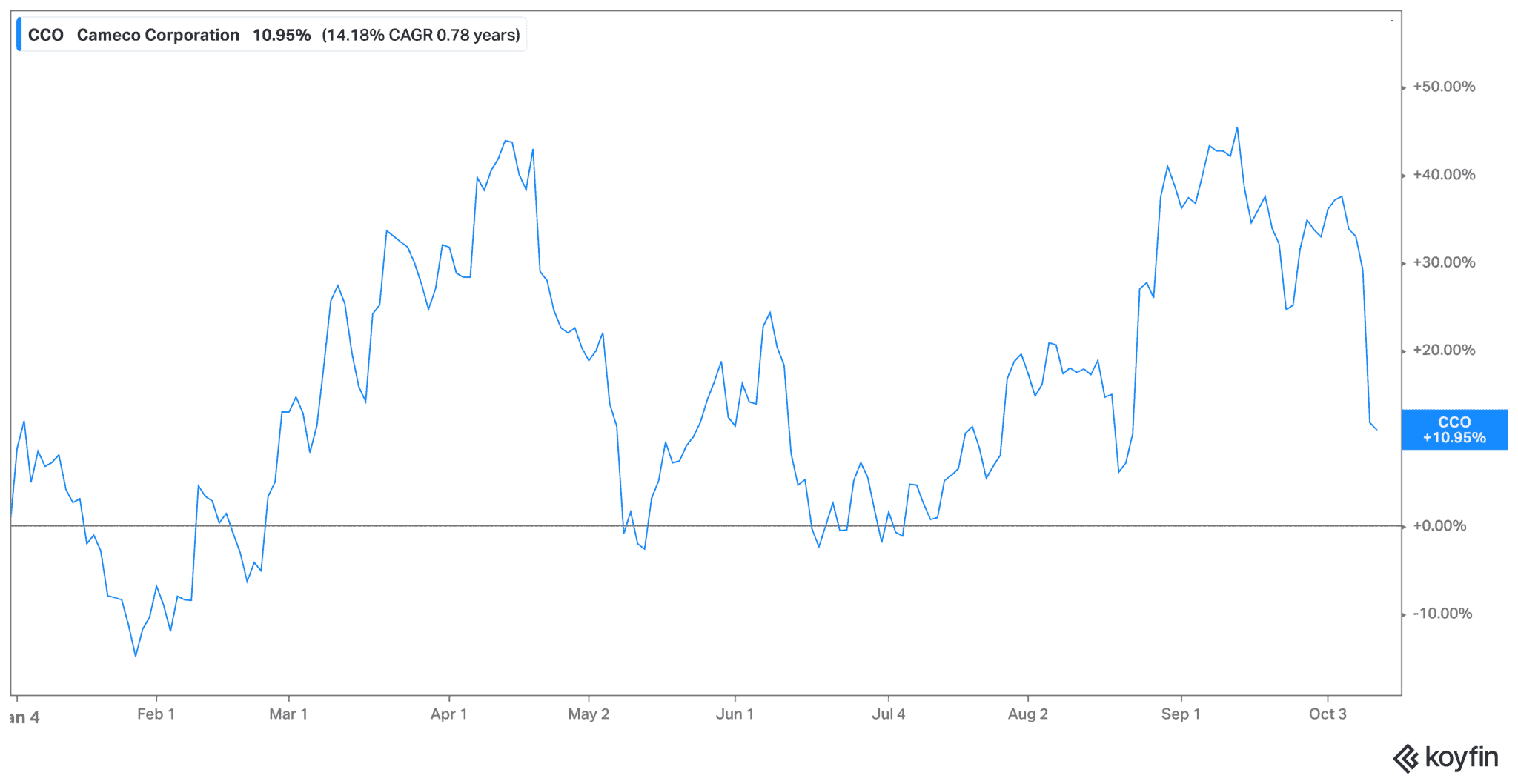1518x784 pixels.
Task: Click the May 2 date label
Action: click(x=589, y=714)
